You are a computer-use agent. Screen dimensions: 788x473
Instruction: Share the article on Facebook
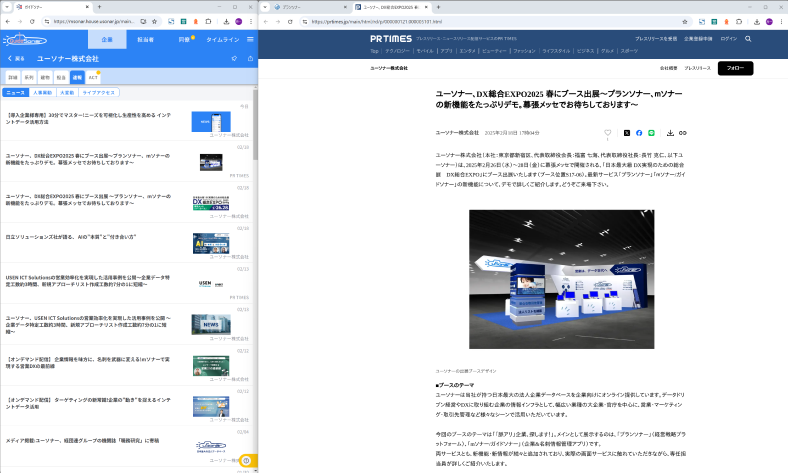(x=639, y=132)
